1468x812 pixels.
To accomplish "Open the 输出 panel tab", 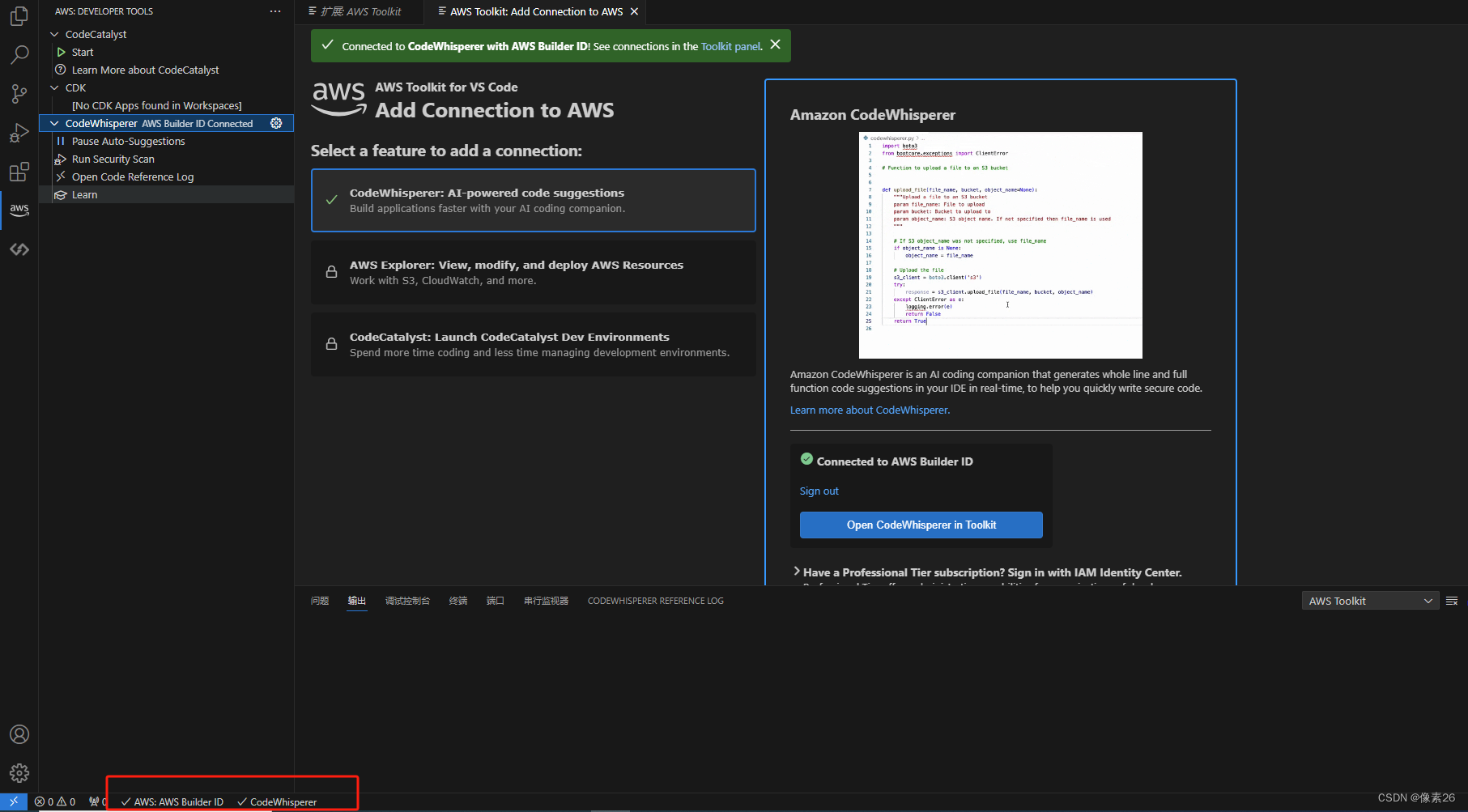I will [x=357, y=601].
